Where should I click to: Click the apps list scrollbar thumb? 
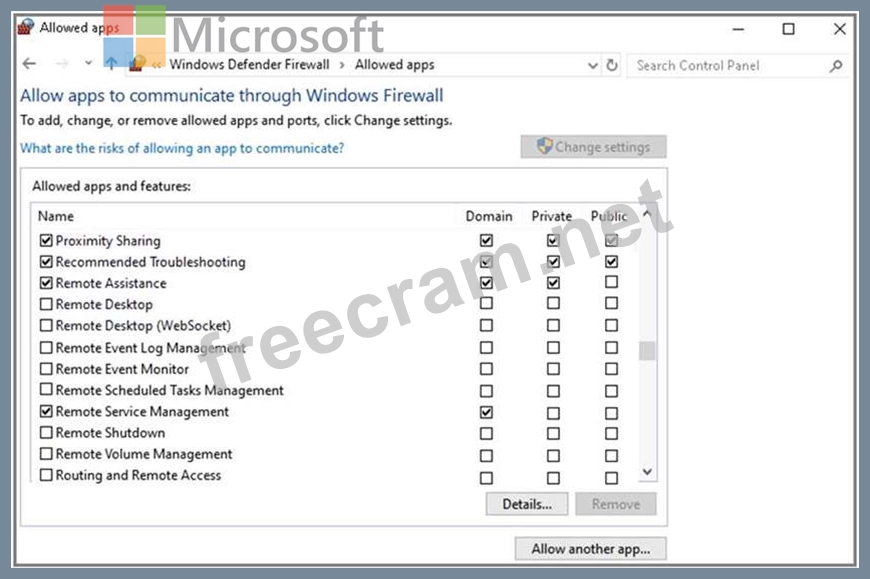pos(647,351)
